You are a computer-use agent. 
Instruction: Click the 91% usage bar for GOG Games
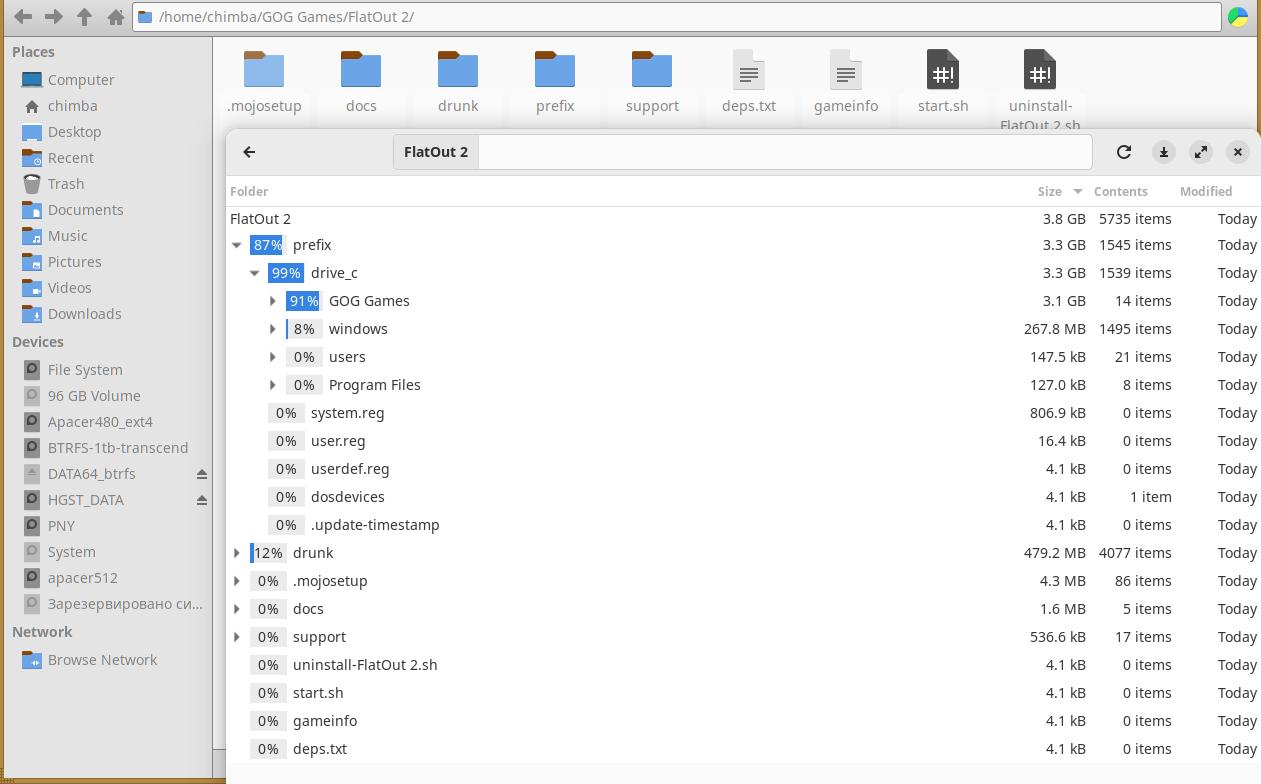(x=304, y=301)
